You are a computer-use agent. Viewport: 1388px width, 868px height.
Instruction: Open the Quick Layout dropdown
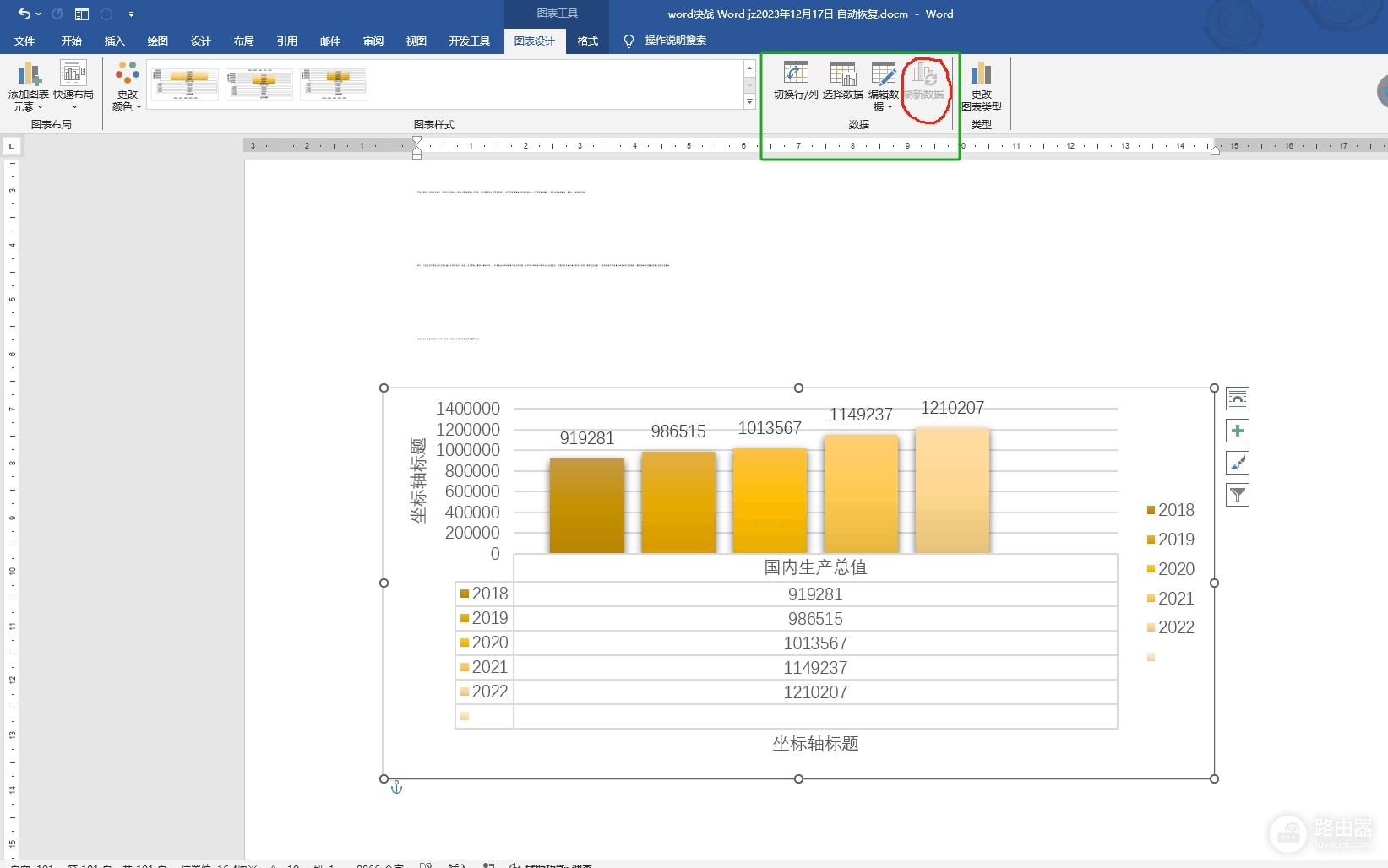pos(73,86)
